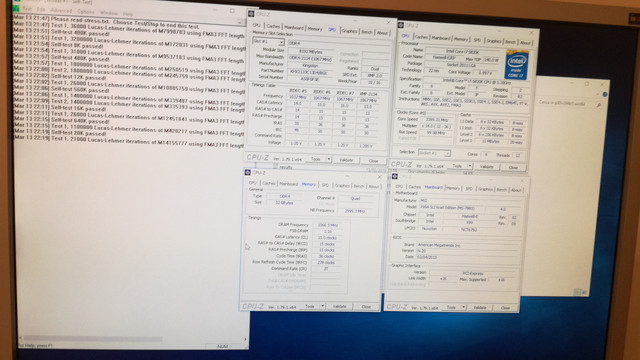Image resolution: width=640 pixels, height=360 pixels.
Task: Click the Intel Core i7 logo badge
Action: (x=516, y=65)
